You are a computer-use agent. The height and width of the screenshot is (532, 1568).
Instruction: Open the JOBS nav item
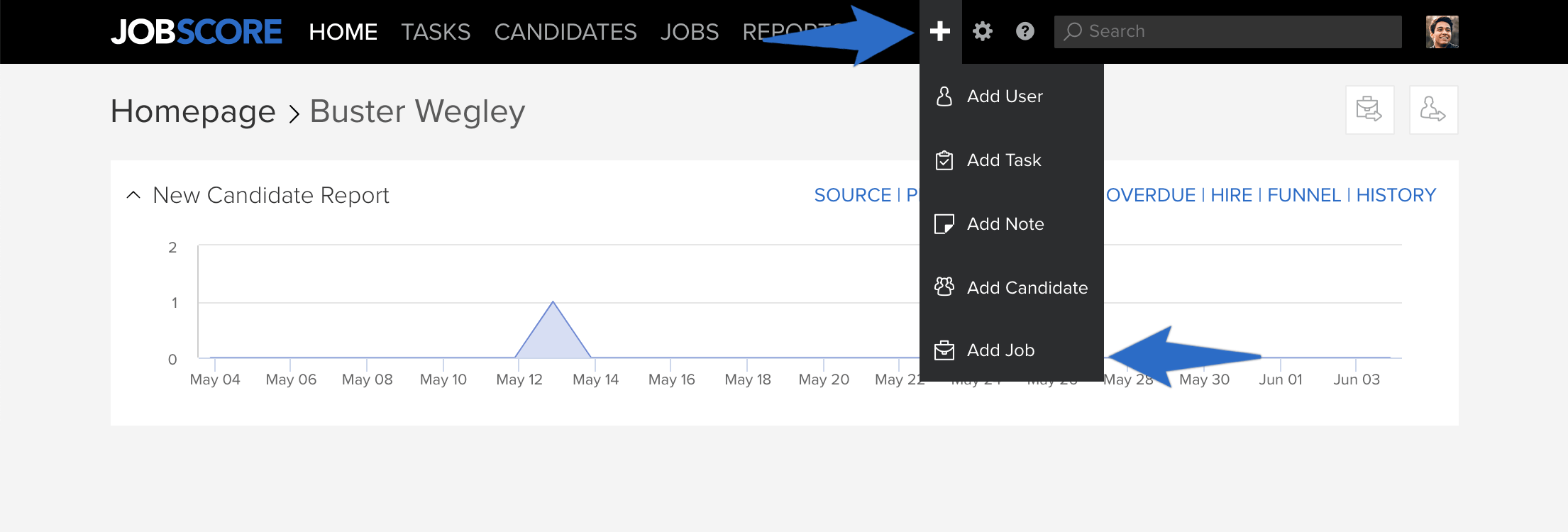coord(690,32)
